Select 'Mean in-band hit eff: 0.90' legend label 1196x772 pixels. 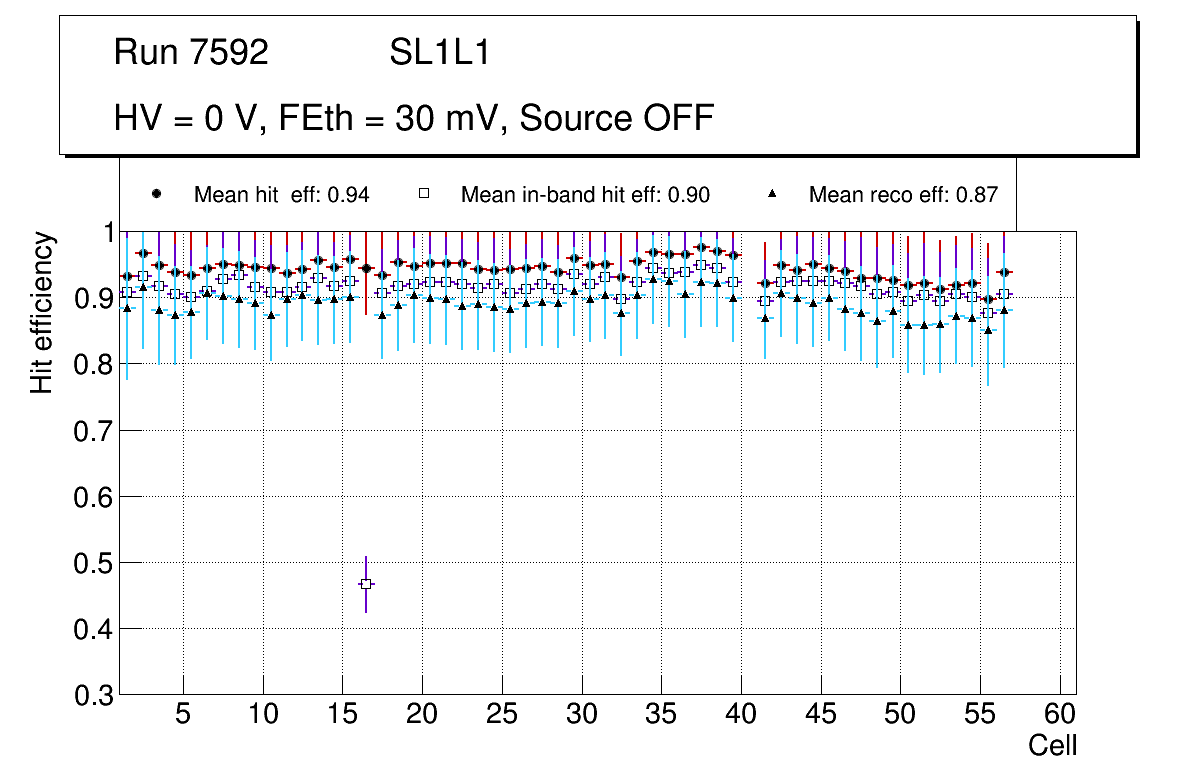[585, 195]
